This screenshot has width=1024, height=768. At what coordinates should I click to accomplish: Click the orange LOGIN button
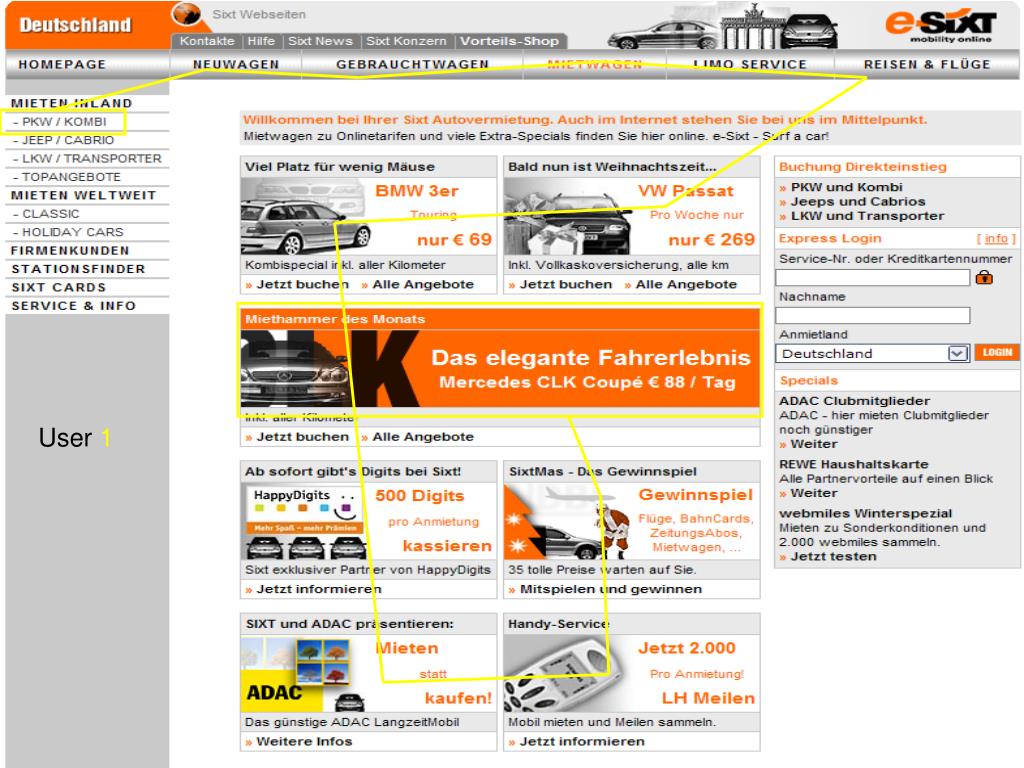(x=997, y=353)
